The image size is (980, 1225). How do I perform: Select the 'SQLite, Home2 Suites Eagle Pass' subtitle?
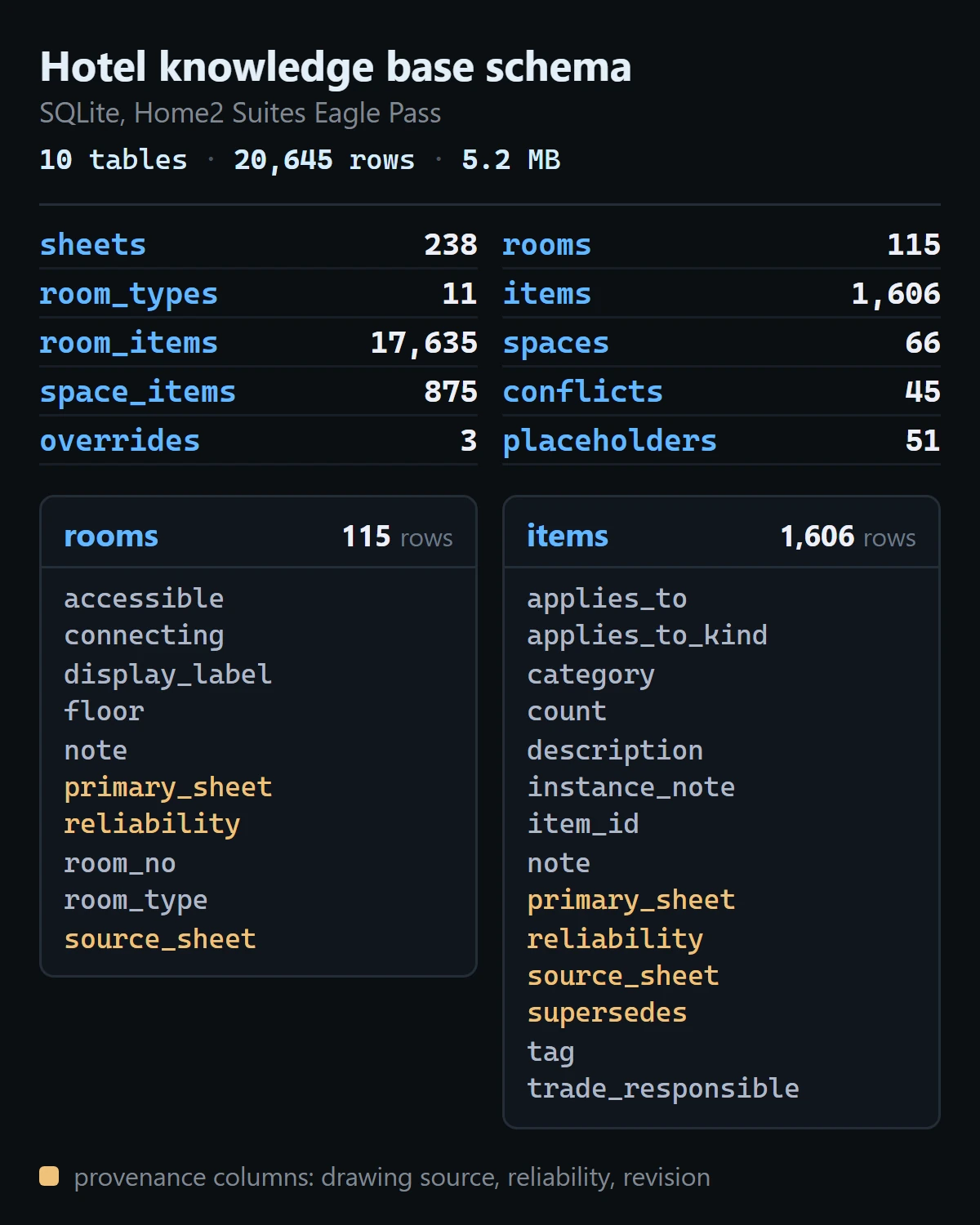pyautogui.click(x=240, y=114)
